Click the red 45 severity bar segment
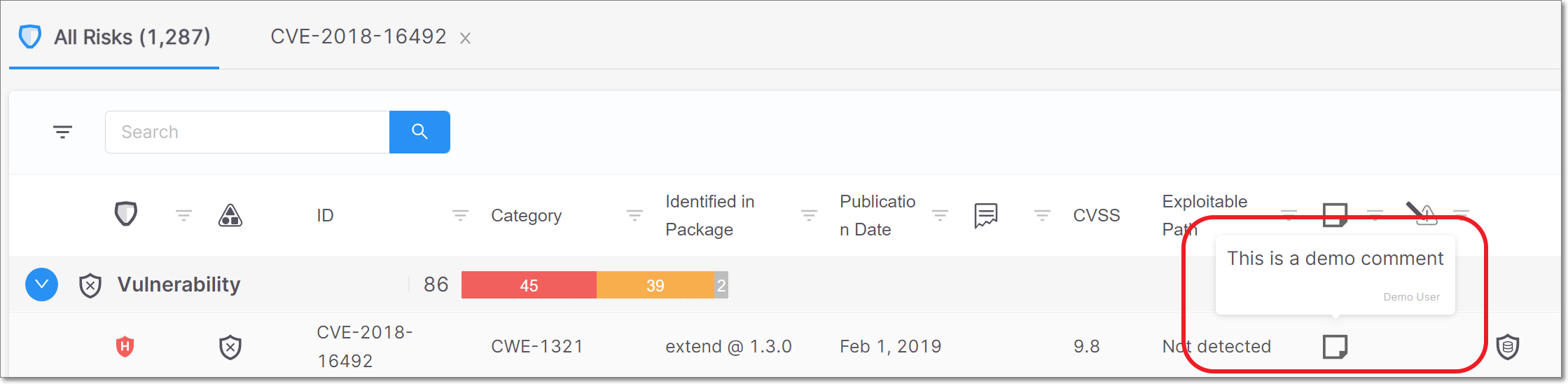Viewport: 1568px width, 384px height. 529,285
